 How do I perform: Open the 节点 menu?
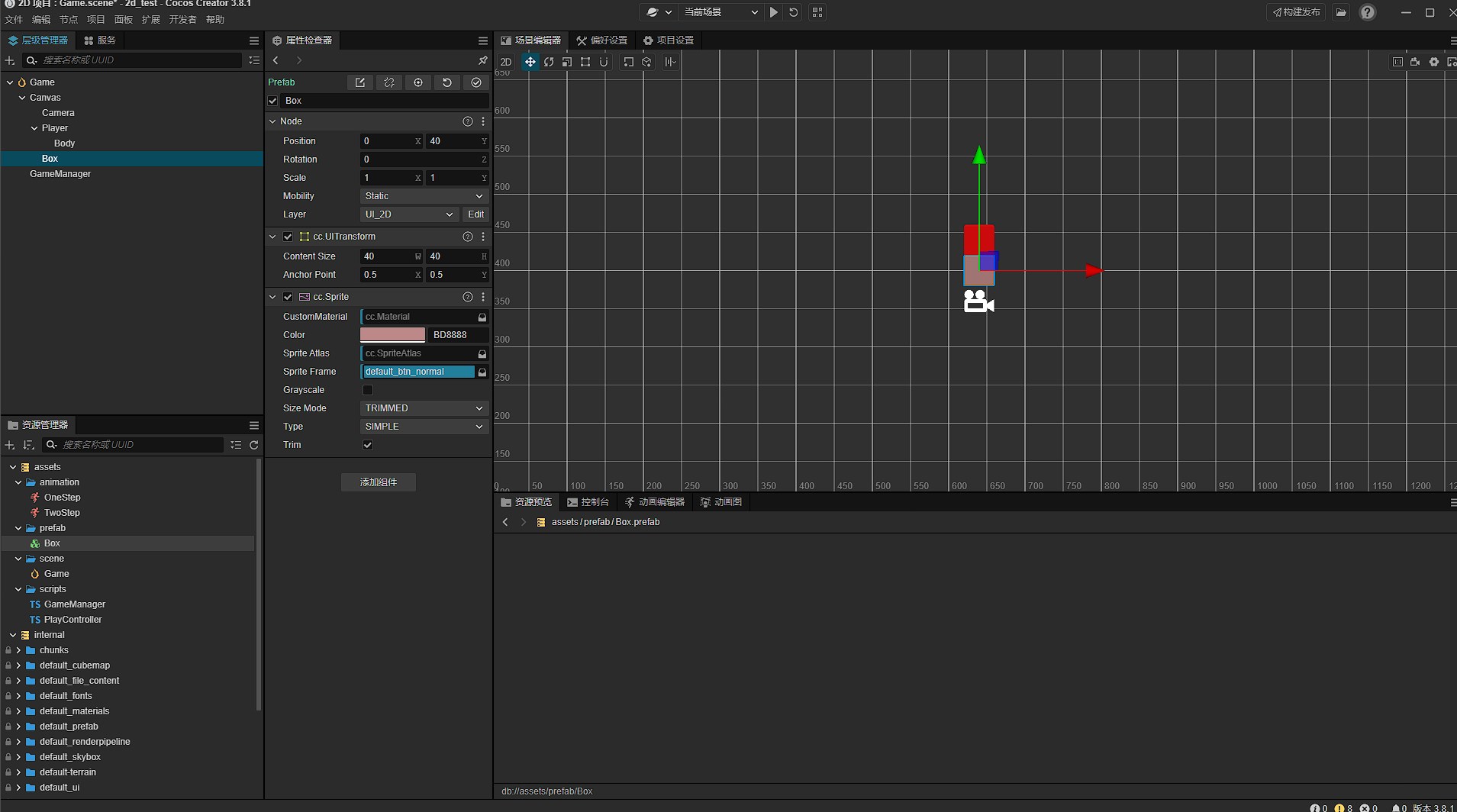(69, 20)
